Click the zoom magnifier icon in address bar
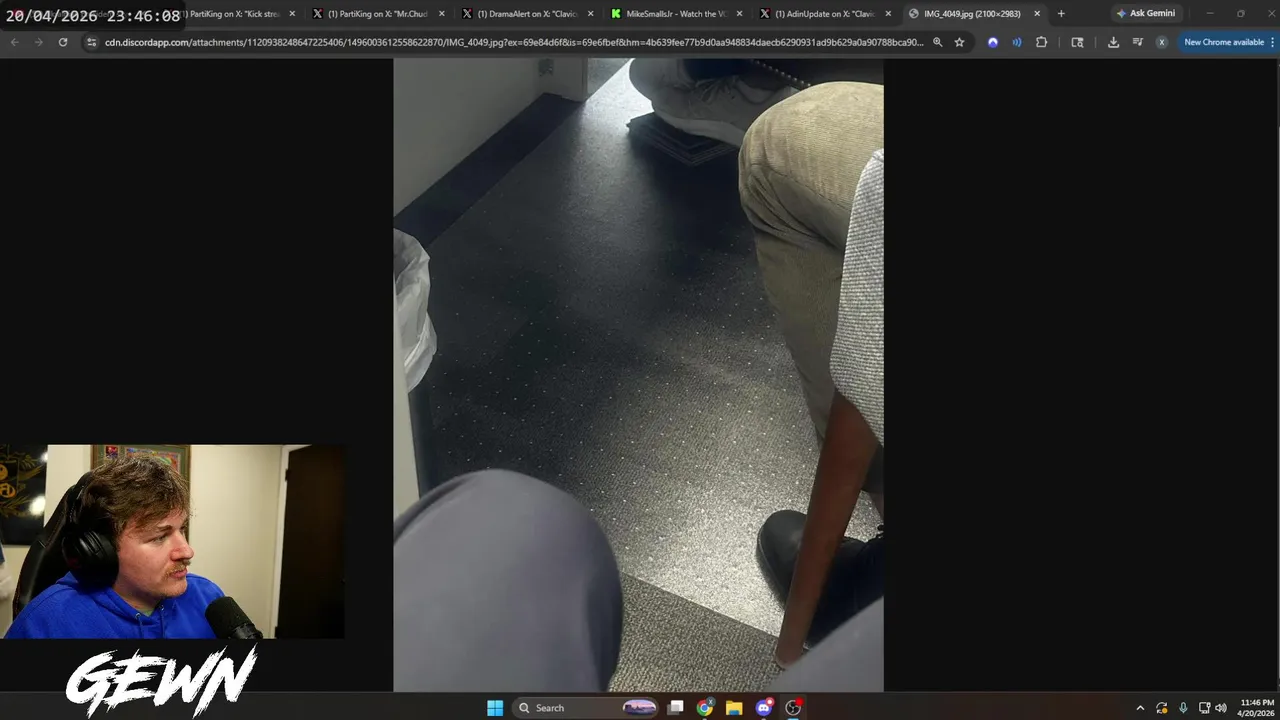Screen dimensions: 1280x720 click(937, 42)
